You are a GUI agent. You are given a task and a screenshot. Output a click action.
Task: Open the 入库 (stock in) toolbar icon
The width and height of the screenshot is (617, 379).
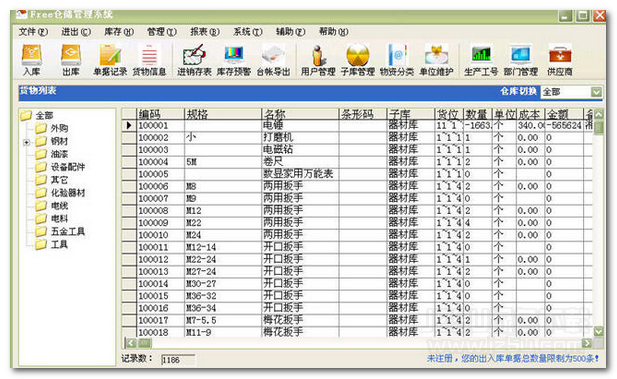(x=31, y=60)
